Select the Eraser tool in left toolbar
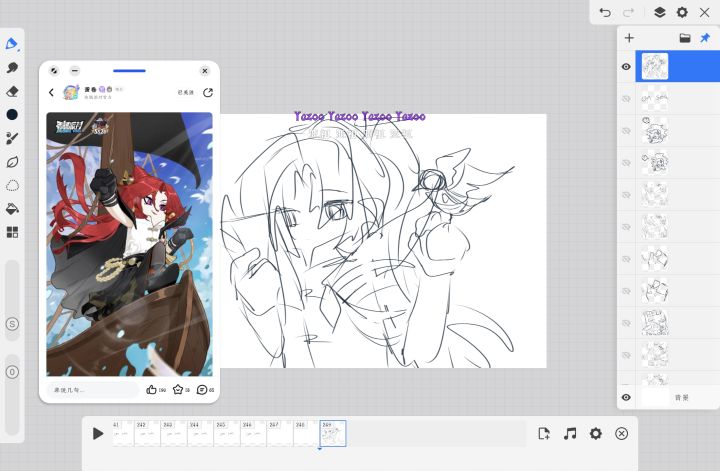Viewport: 720px width, 471px height. pyautogui.click(x=12, y=91)
